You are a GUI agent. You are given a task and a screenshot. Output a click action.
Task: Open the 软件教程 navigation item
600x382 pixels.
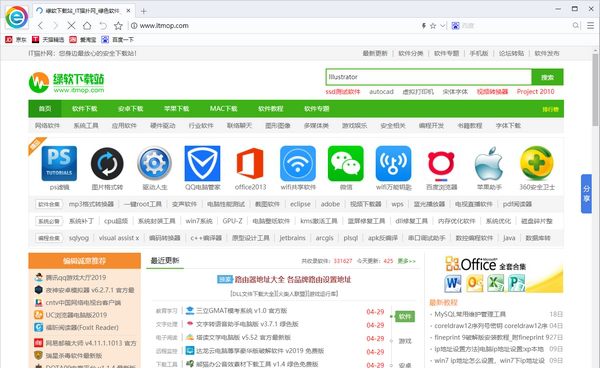click(x=271, y=109)
